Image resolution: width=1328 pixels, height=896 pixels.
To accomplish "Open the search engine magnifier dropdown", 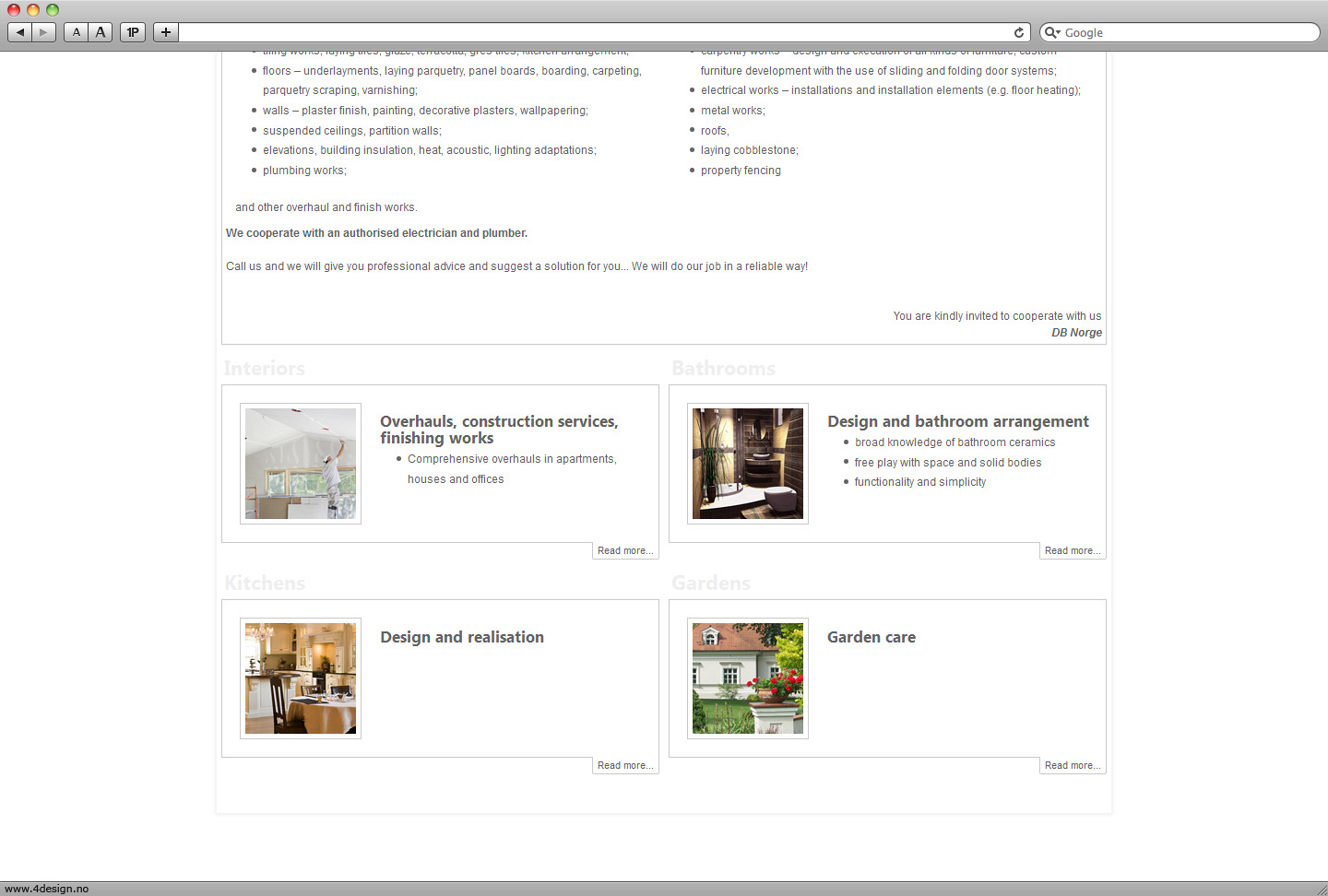I will [1052, 32].
